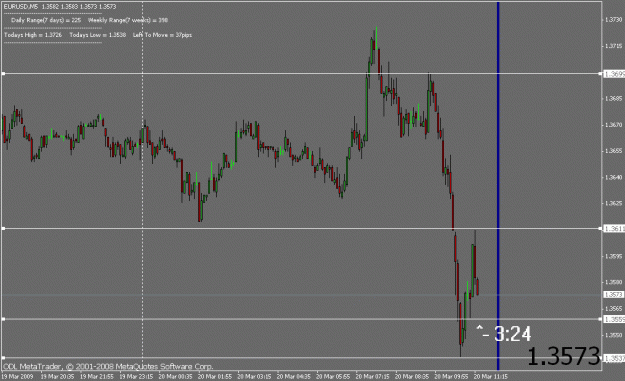Click the 1.3559 price tag on axis
The image size is (625, 381).
pyautogui.click(x=614, y=319)
